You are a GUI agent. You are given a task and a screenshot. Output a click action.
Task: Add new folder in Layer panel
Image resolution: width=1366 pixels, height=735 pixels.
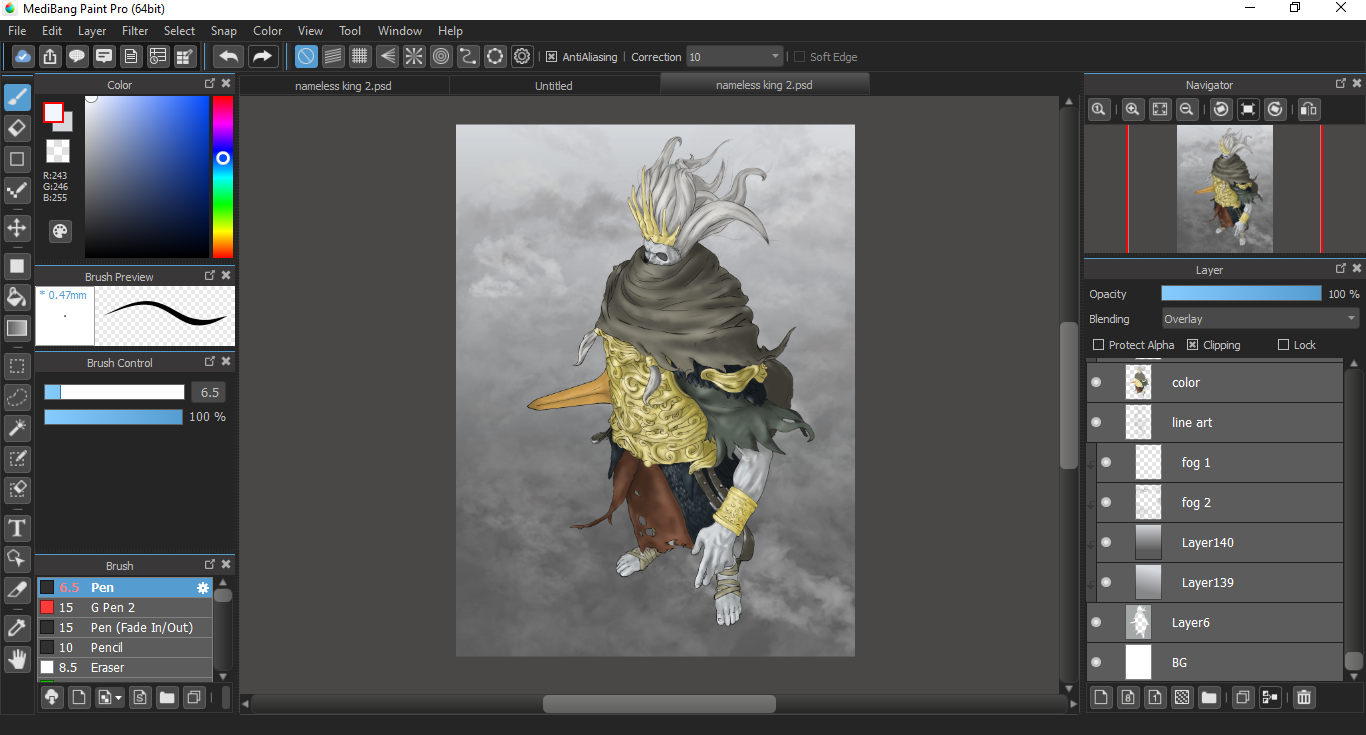click(1209, 697)
